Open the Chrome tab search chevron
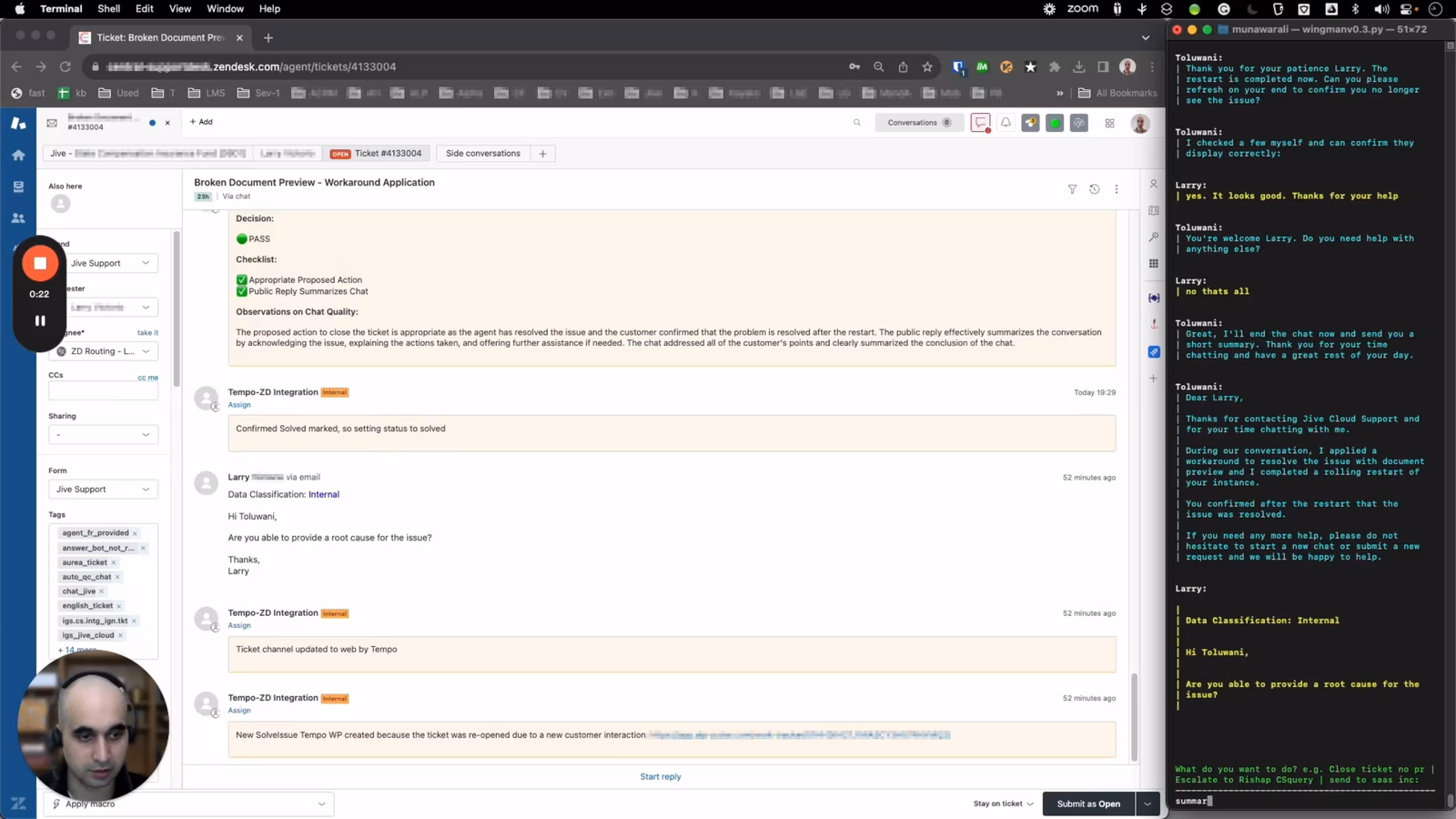1456x819 pixels. pyautogui.click(x=1146, y=37)
